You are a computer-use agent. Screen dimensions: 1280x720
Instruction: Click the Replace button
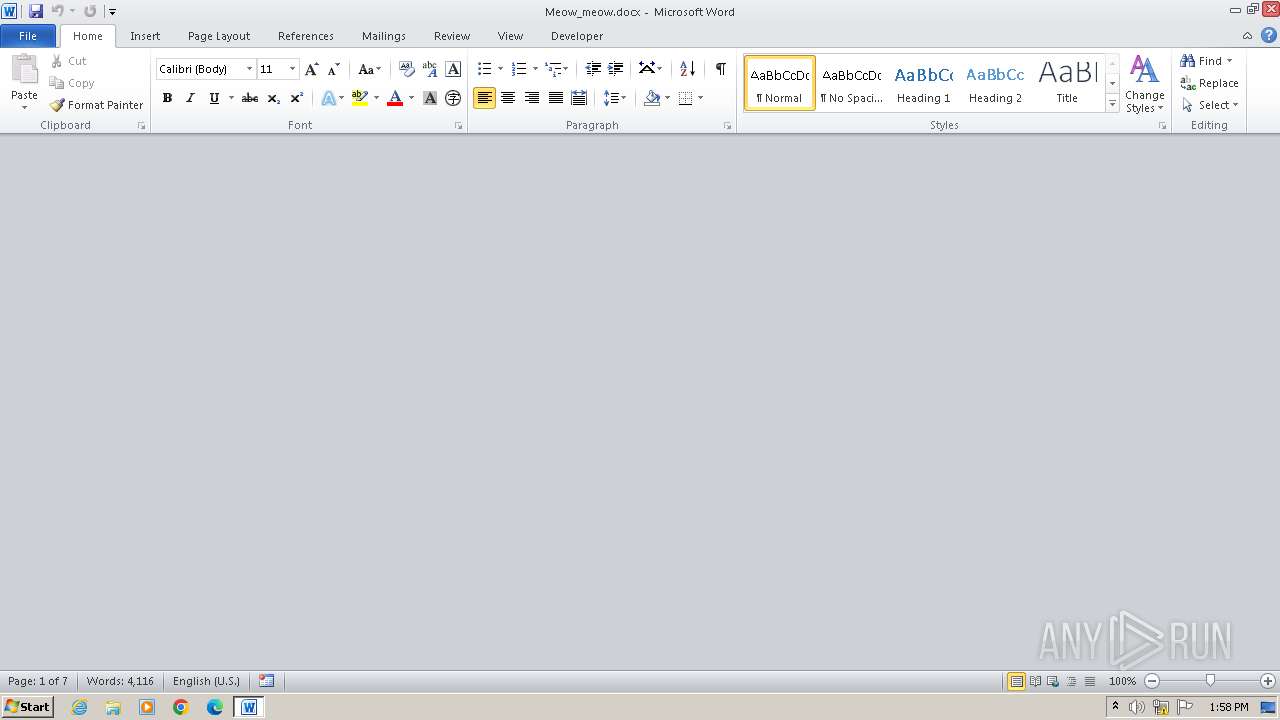pos(1210,83)
